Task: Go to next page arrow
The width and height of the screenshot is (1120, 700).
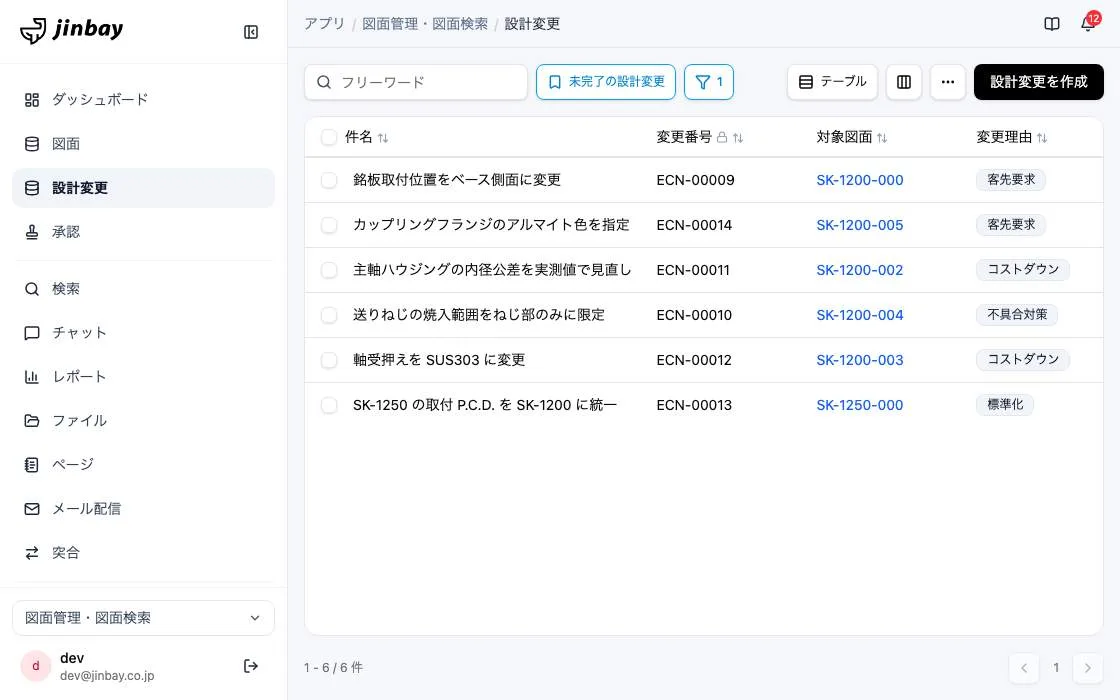Action: (x=1087, y=668)
